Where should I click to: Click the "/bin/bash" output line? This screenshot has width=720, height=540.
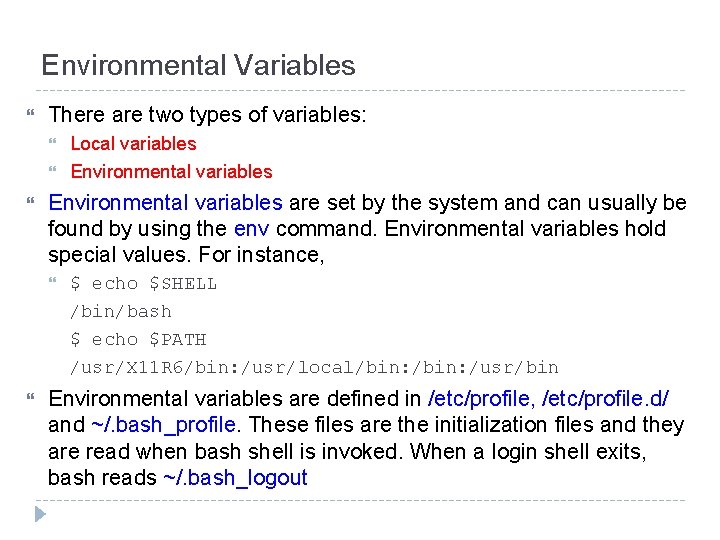click(x=121, y=312)
